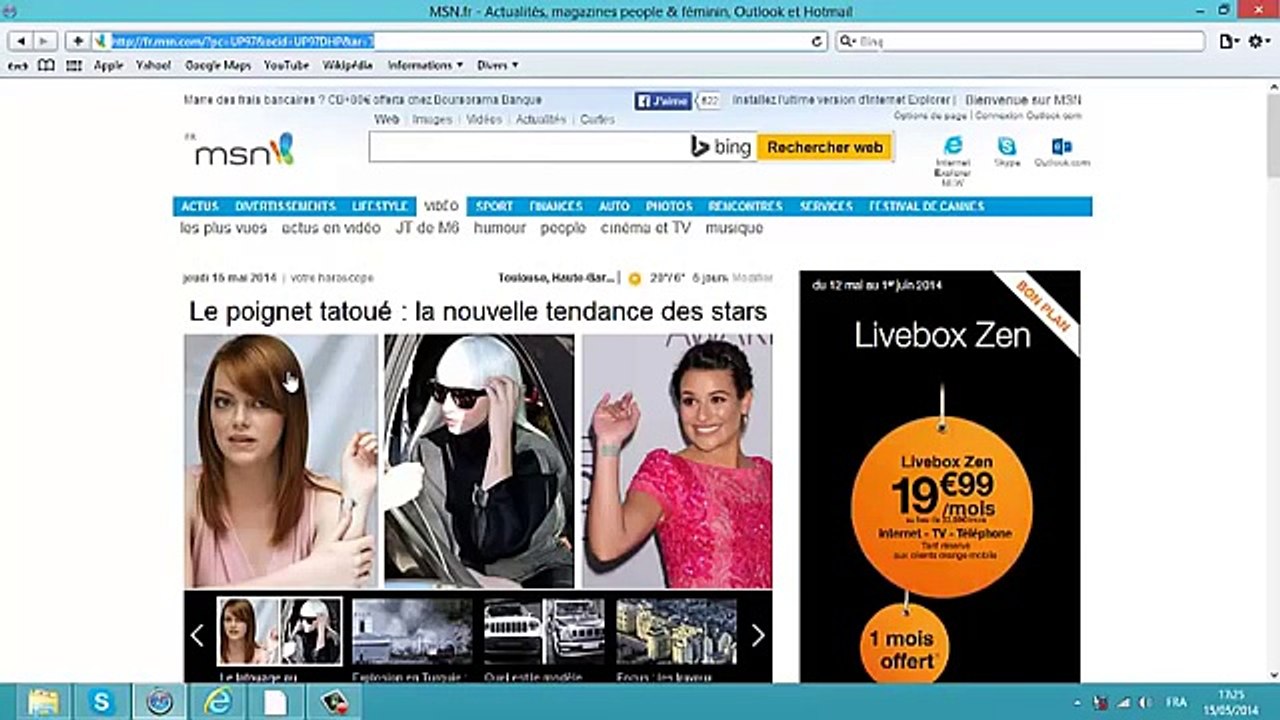The width and height of the screenshot is (1280, 720).
Task: Open the AUTO navigation tab
Action: 614,206
